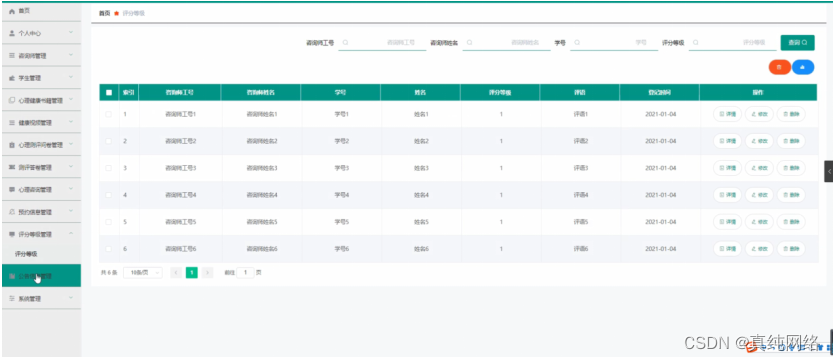Click the 2021-01-04 date in row 6

[661, 249]
